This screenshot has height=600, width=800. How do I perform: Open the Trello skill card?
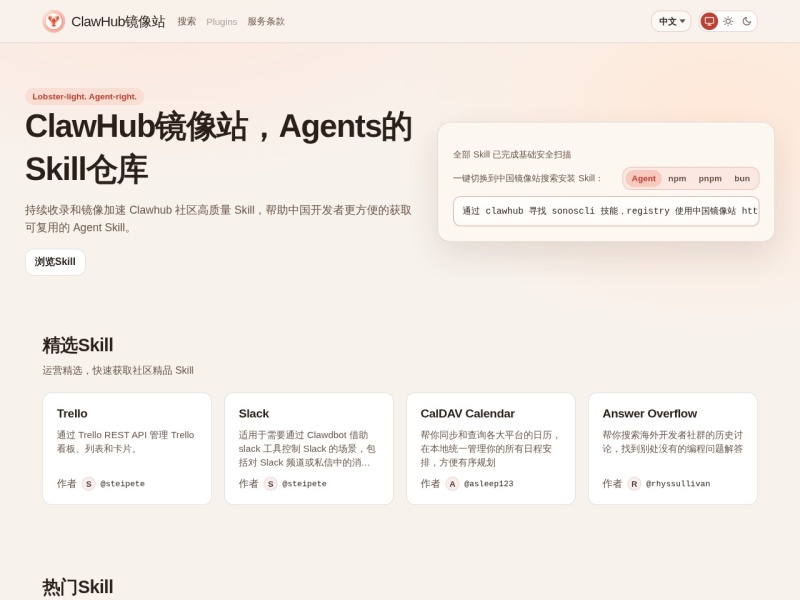pyautogui.click(x=127, y=448)
